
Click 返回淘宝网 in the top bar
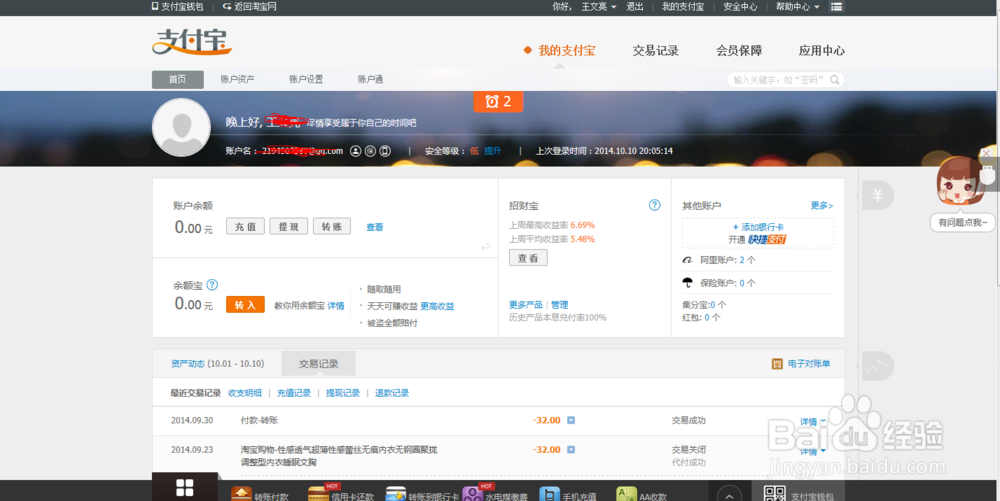(249, 6)
